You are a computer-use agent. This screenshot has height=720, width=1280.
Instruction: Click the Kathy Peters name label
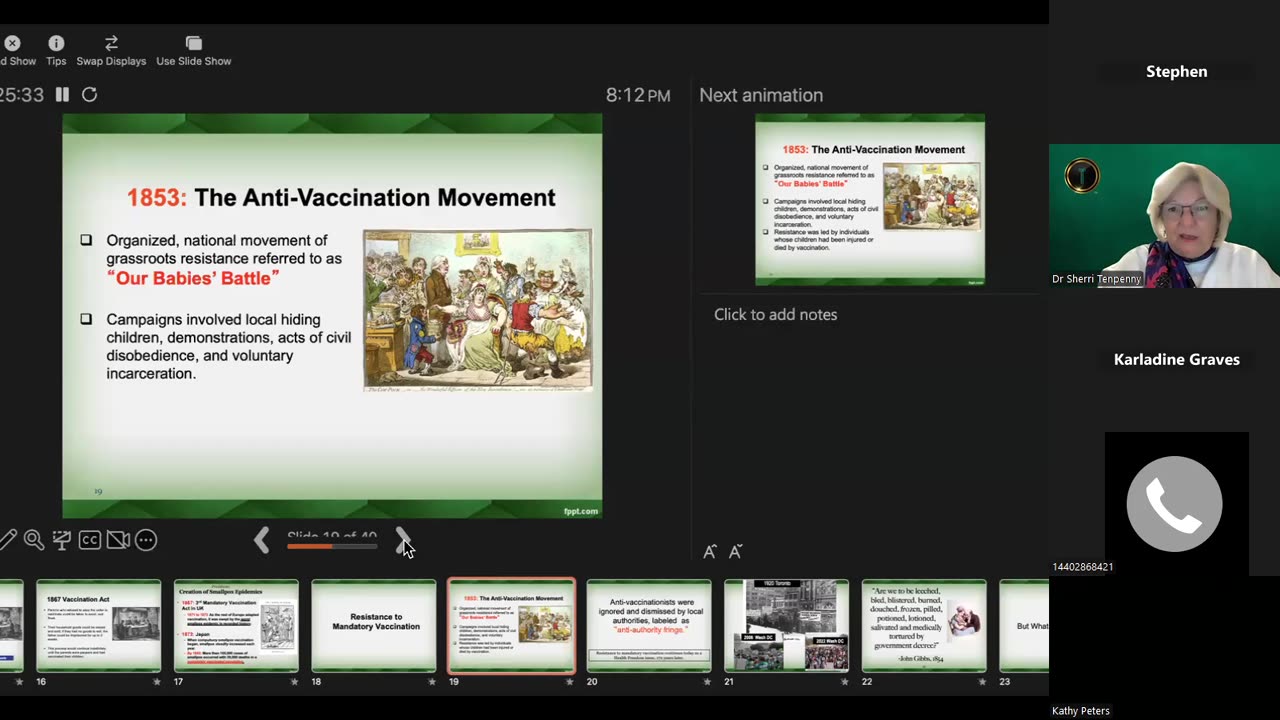click(1081, 711)
